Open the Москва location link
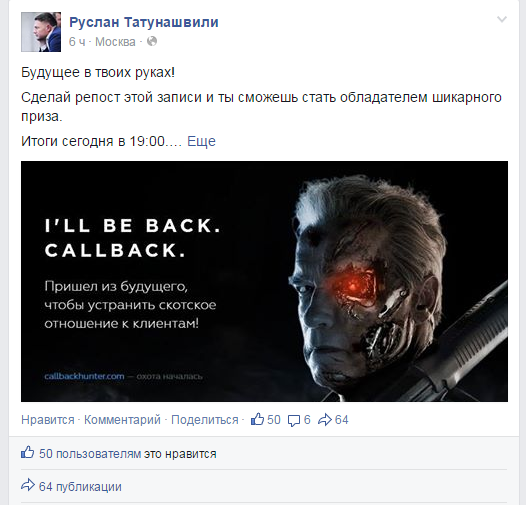This screenshot has width=526, height=505. click(x=115, y=42)
